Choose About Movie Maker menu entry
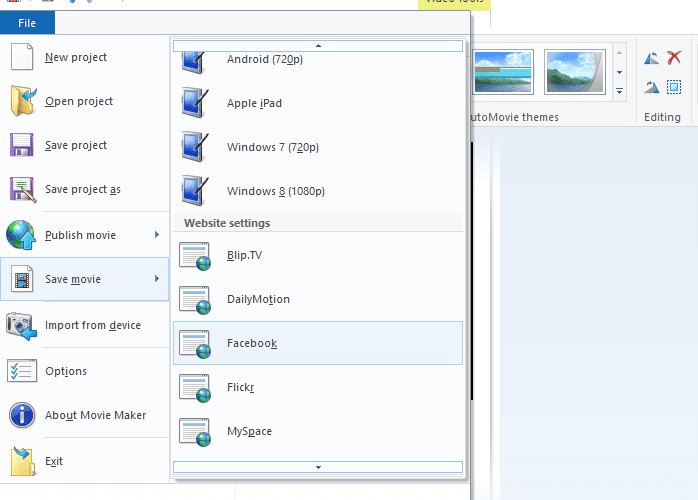 (x=85, y=415)
